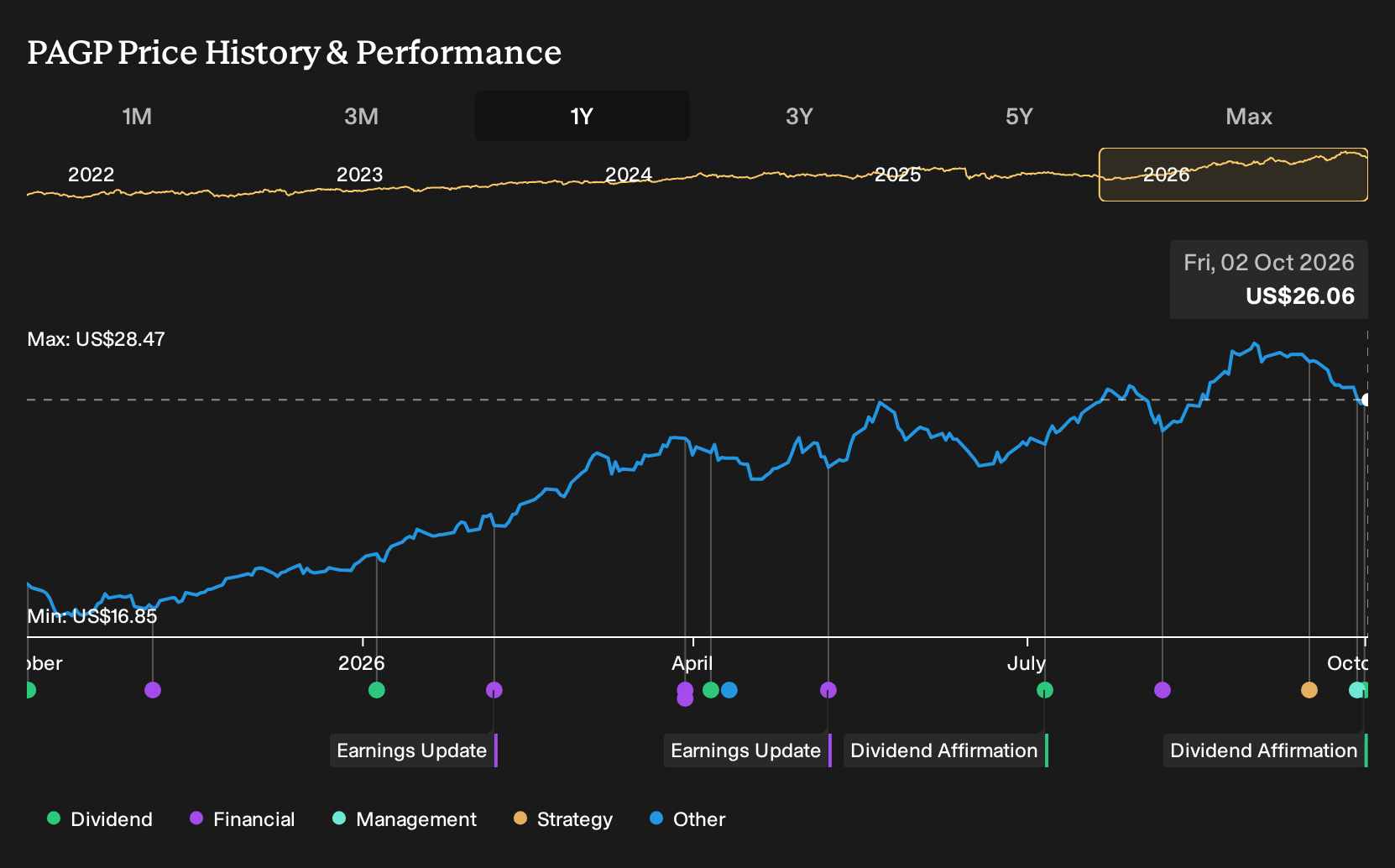This screenshot has height=868, width=1395.
Task: Click purple Financial dot above first Earnings Update
Action: [494, 690]
